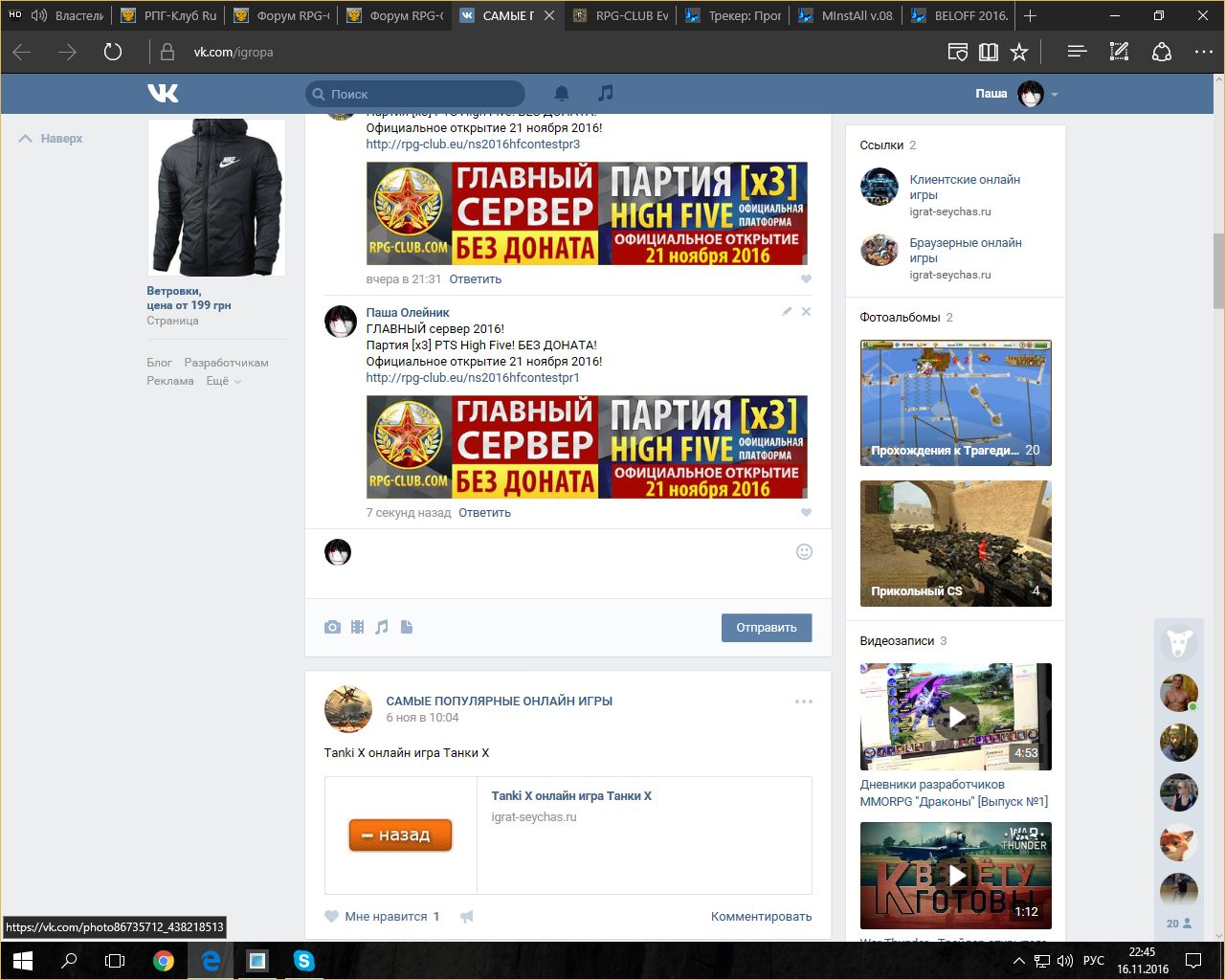The width and height of the screenshot is (1225, 980).
Task: Refresh the page in Edge
Action: coord(113,52)
